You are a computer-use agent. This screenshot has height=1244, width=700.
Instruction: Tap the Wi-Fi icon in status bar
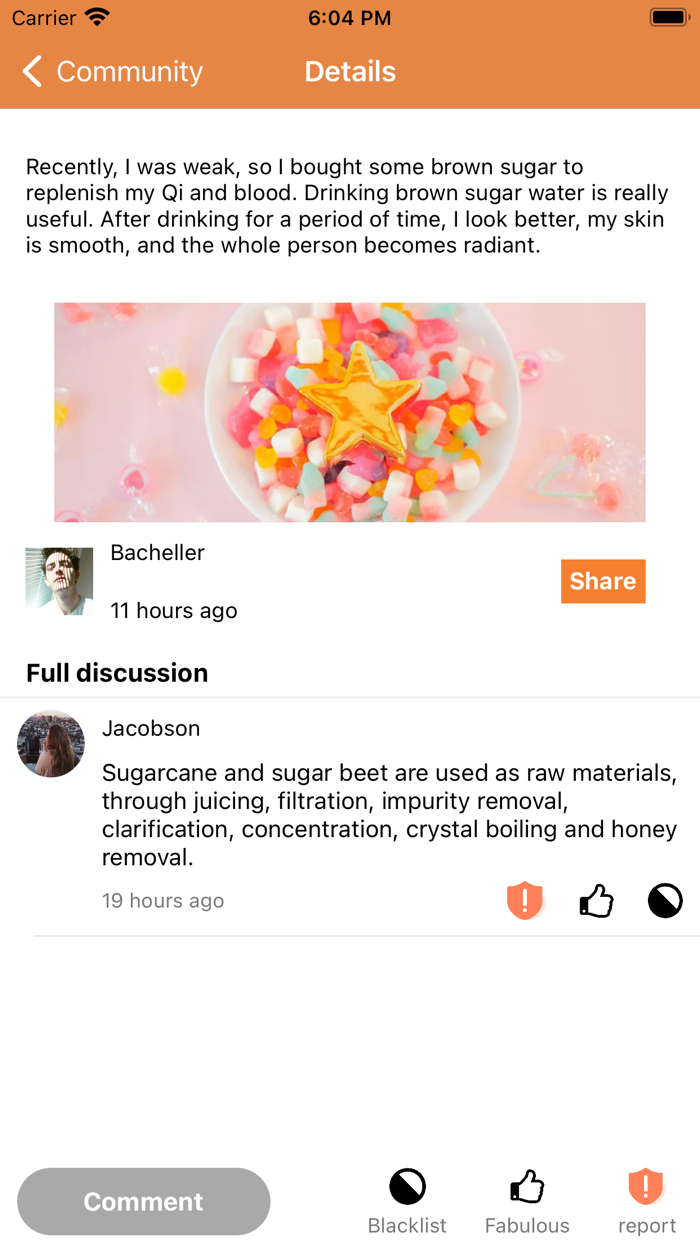coord(97,18)
